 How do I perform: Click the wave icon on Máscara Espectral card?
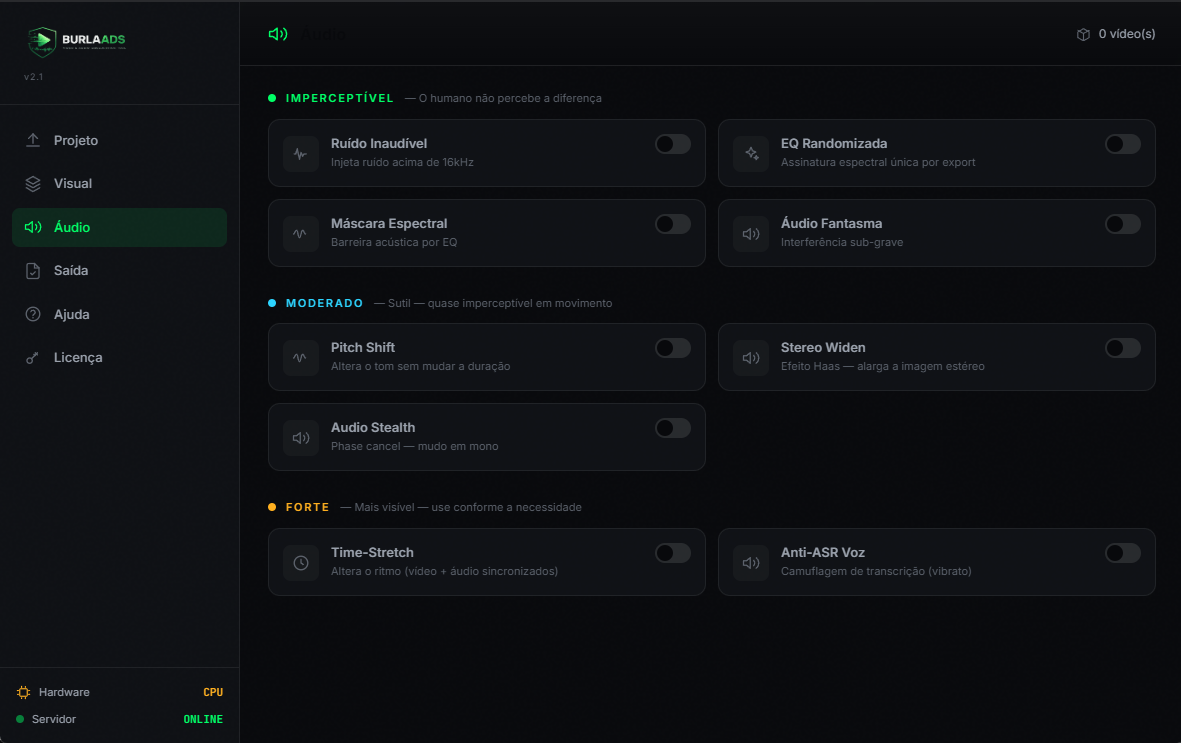301,234
